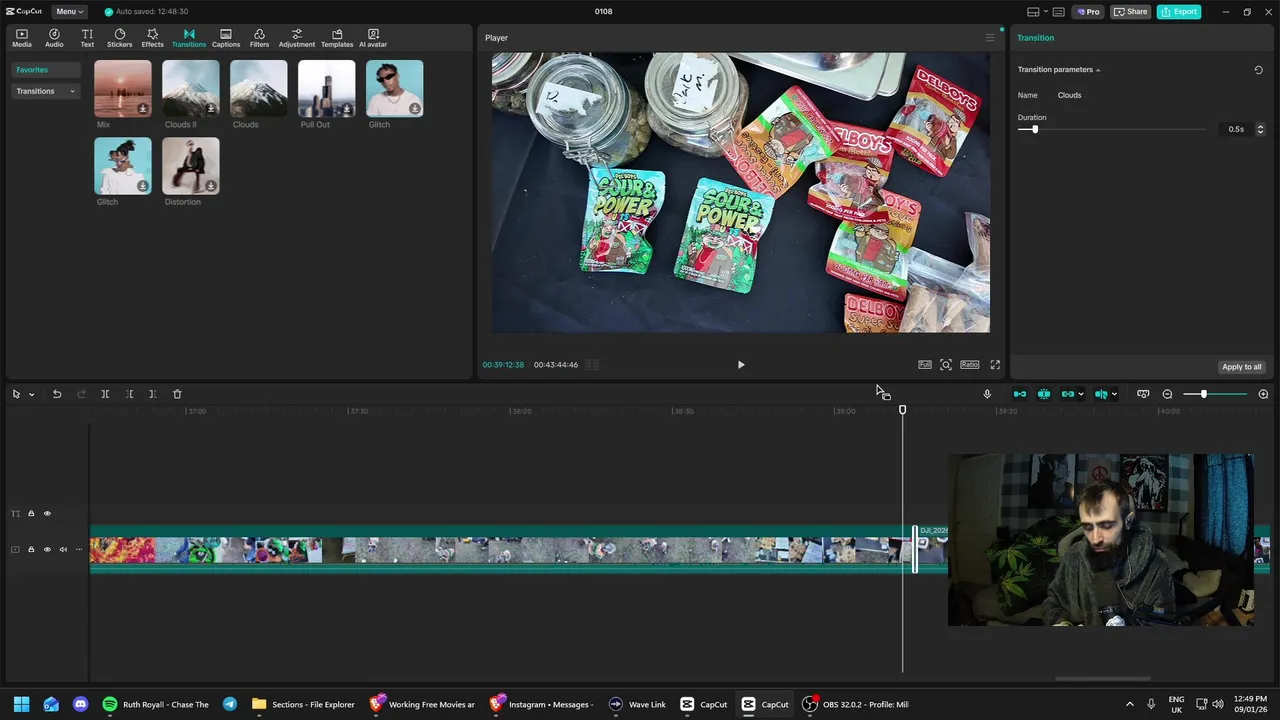Zoom out the timeline
The height and width of the screenshot is (720, 1280).
[x=1167, y=394]
